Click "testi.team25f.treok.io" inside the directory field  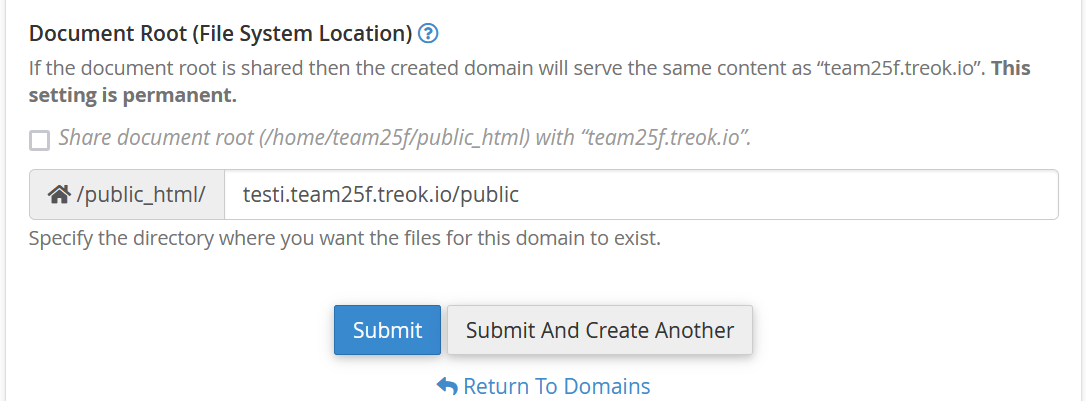pos(343,195)
